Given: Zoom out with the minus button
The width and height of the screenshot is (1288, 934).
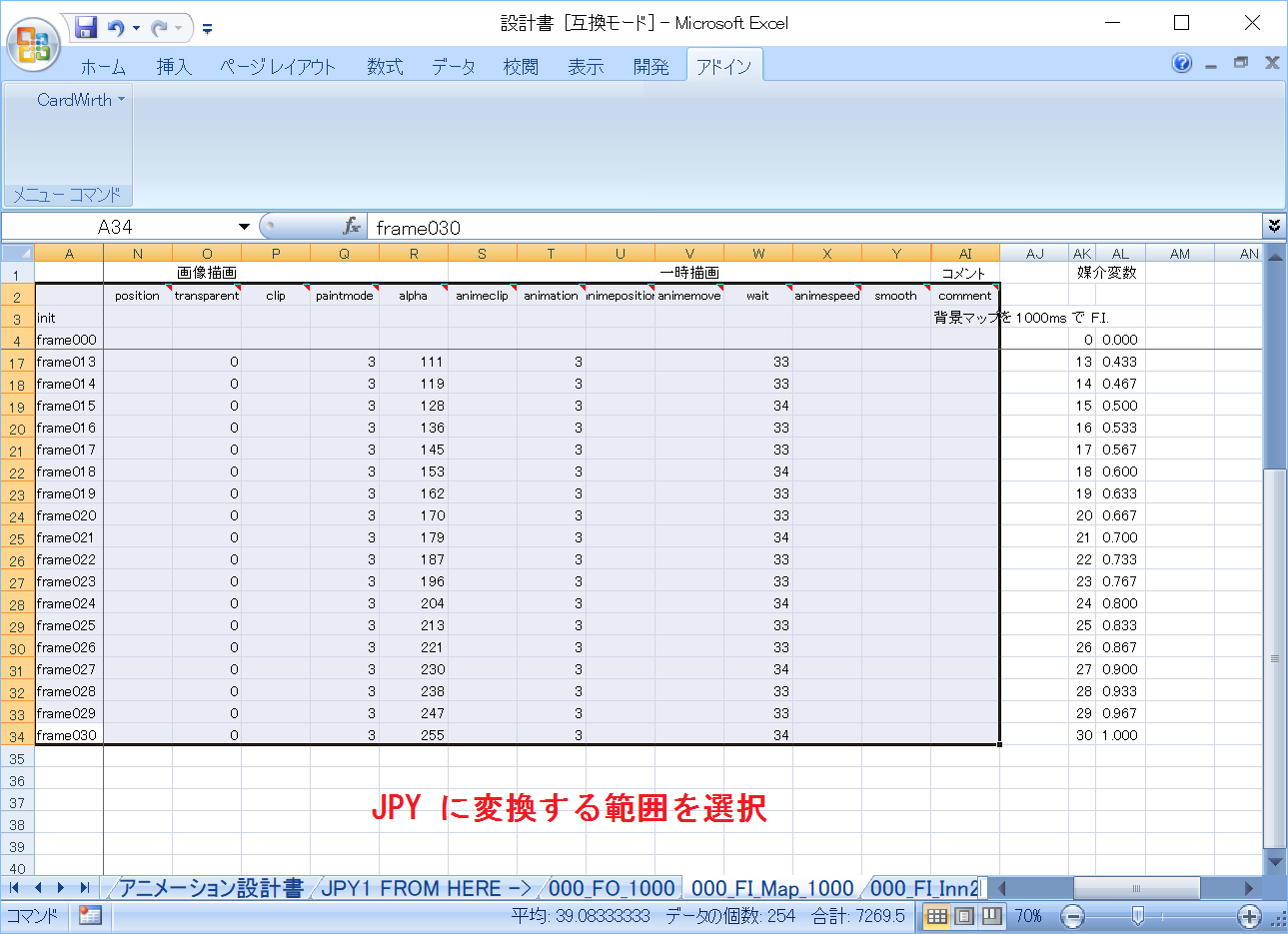Looking at the screenshot, I should [x=1072, y=916].
